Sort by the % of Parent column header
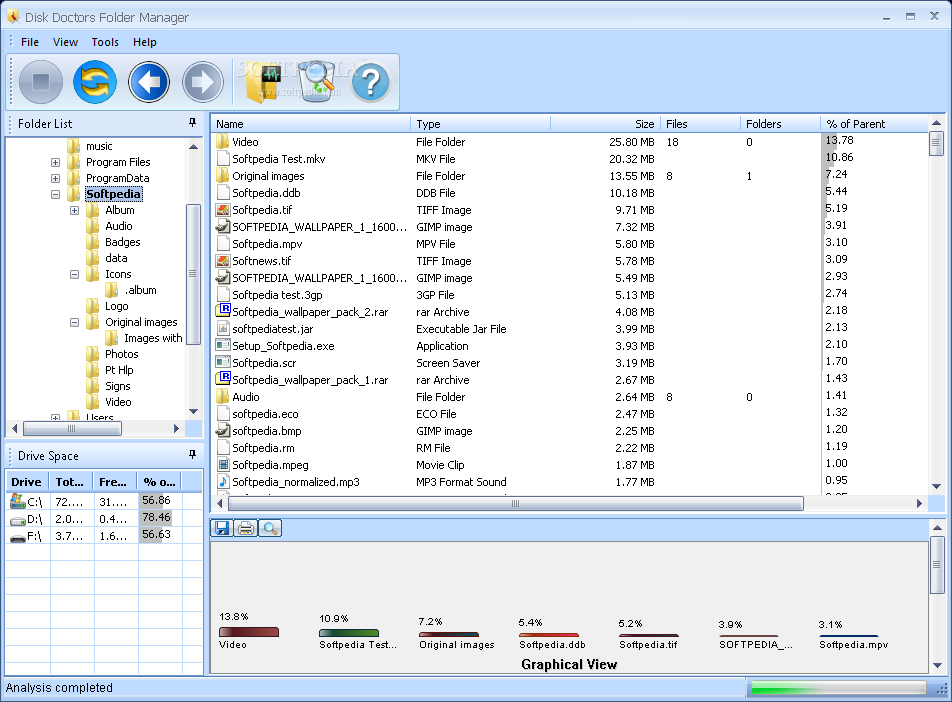The height and width of the screenshot is (702, 952). pos(875,124)
